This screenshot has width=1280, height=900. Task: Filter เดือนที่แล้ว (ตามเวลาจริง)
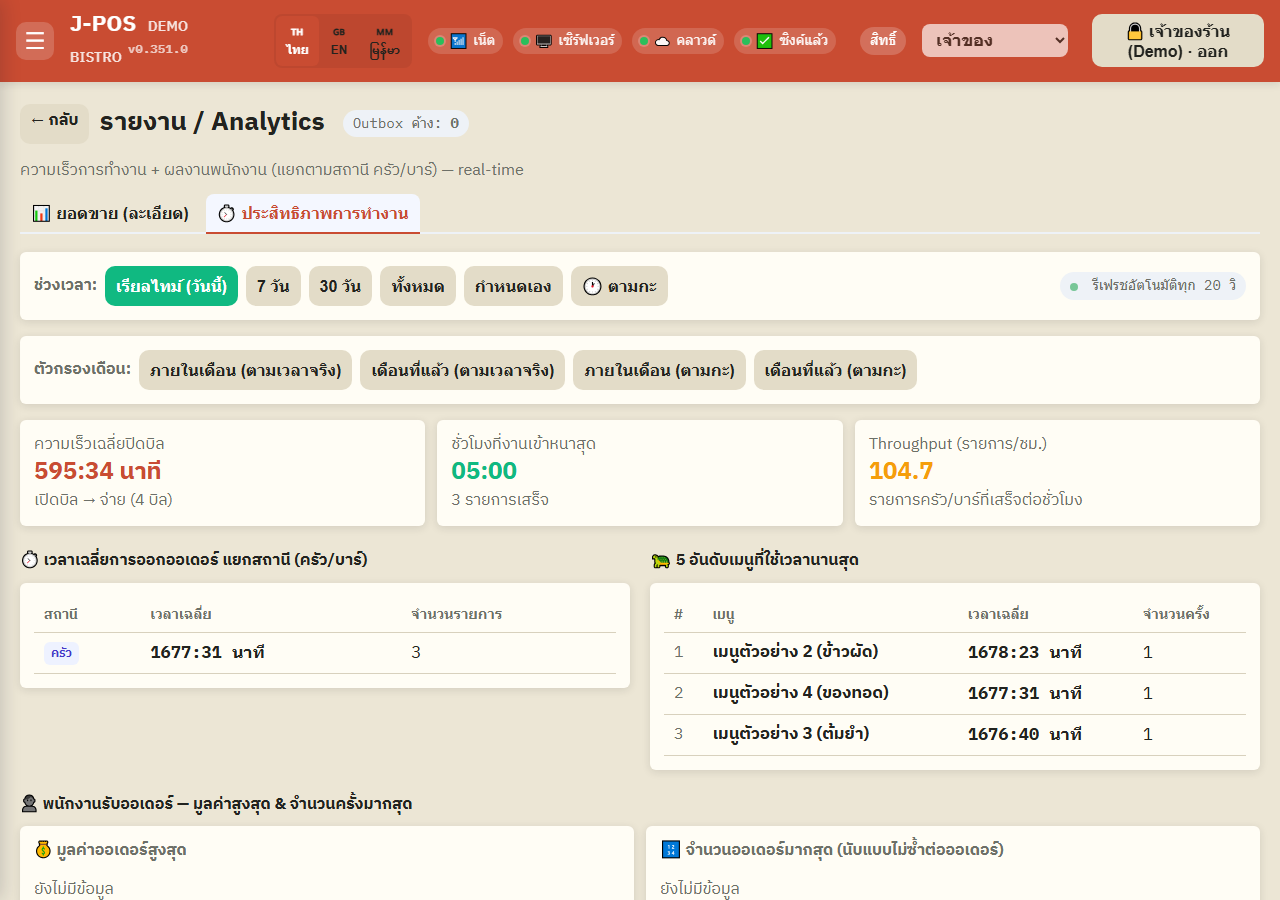pyautogui.click(x=462, y=370)
